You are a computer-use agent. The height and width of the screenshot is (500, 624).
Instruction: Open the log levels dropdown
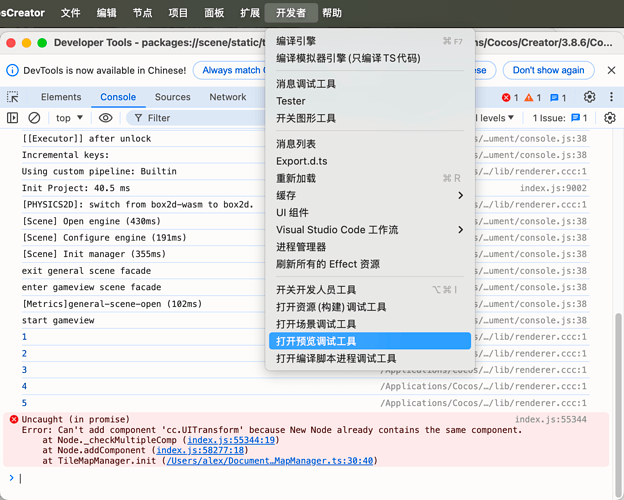click(x=494, y=118)
